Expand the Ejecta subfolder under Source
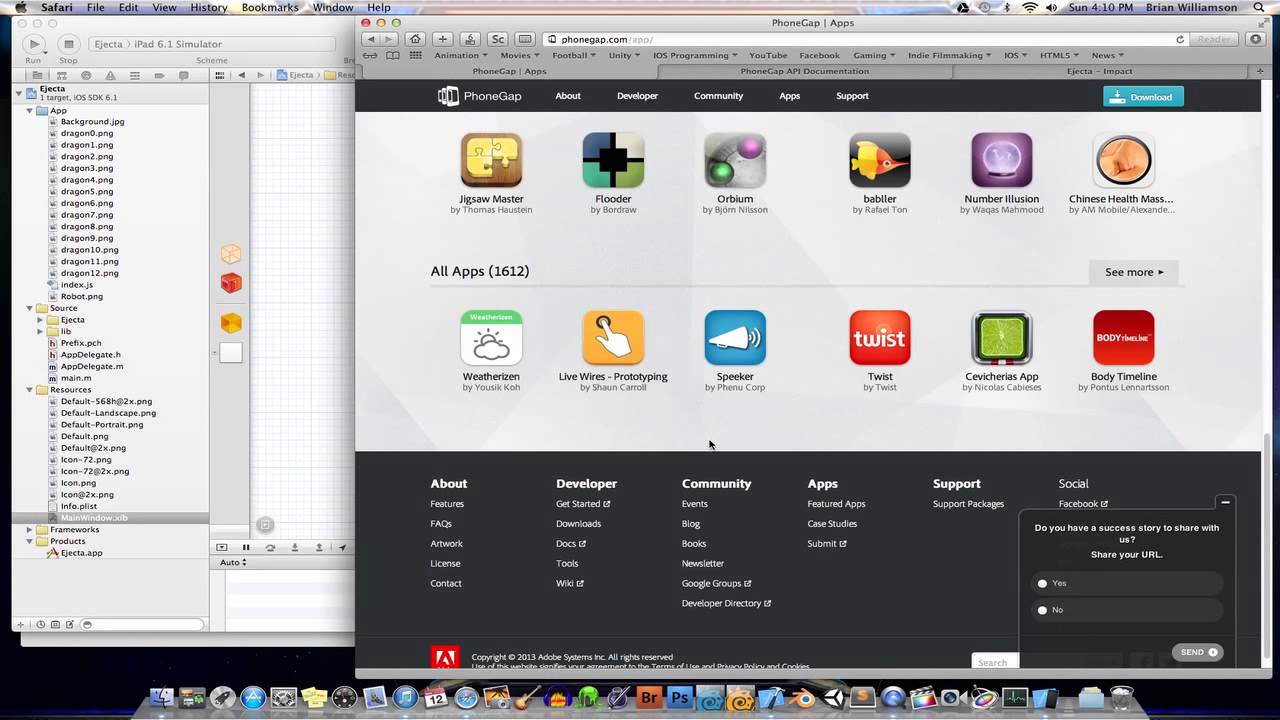The width and height of the screenshot is (1280, 720). point(41,320)
